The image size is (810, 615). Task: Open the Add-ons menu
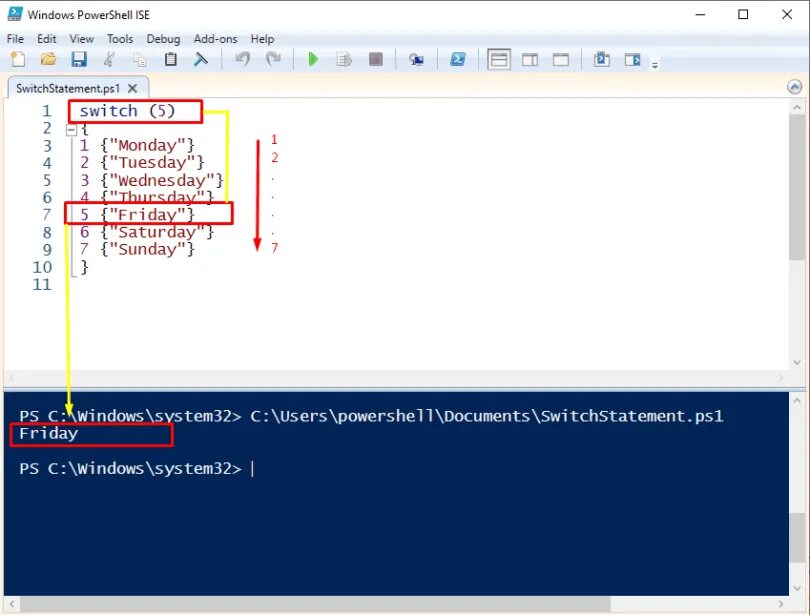[215, 39]
